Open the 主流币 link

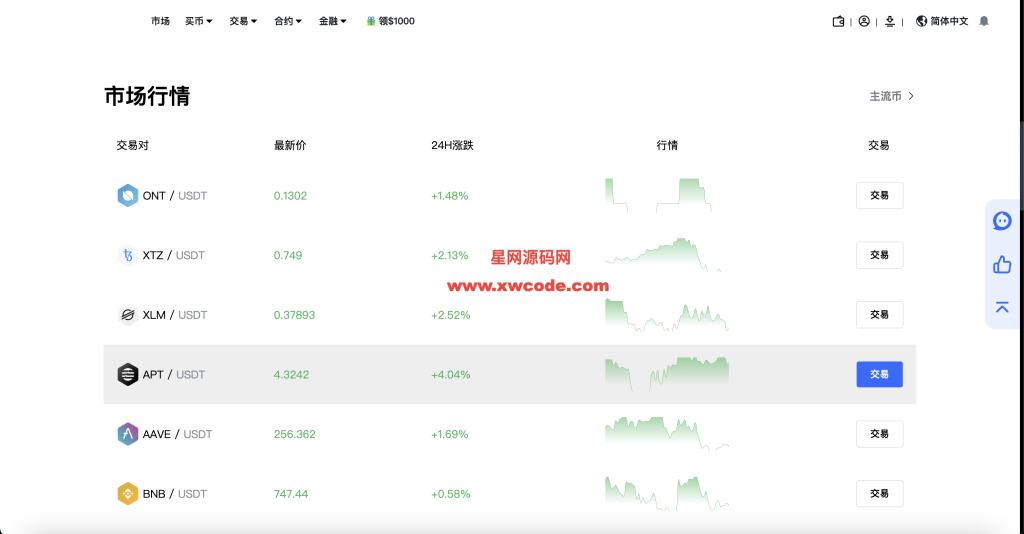pyautogui.click(x=891, y=96)
